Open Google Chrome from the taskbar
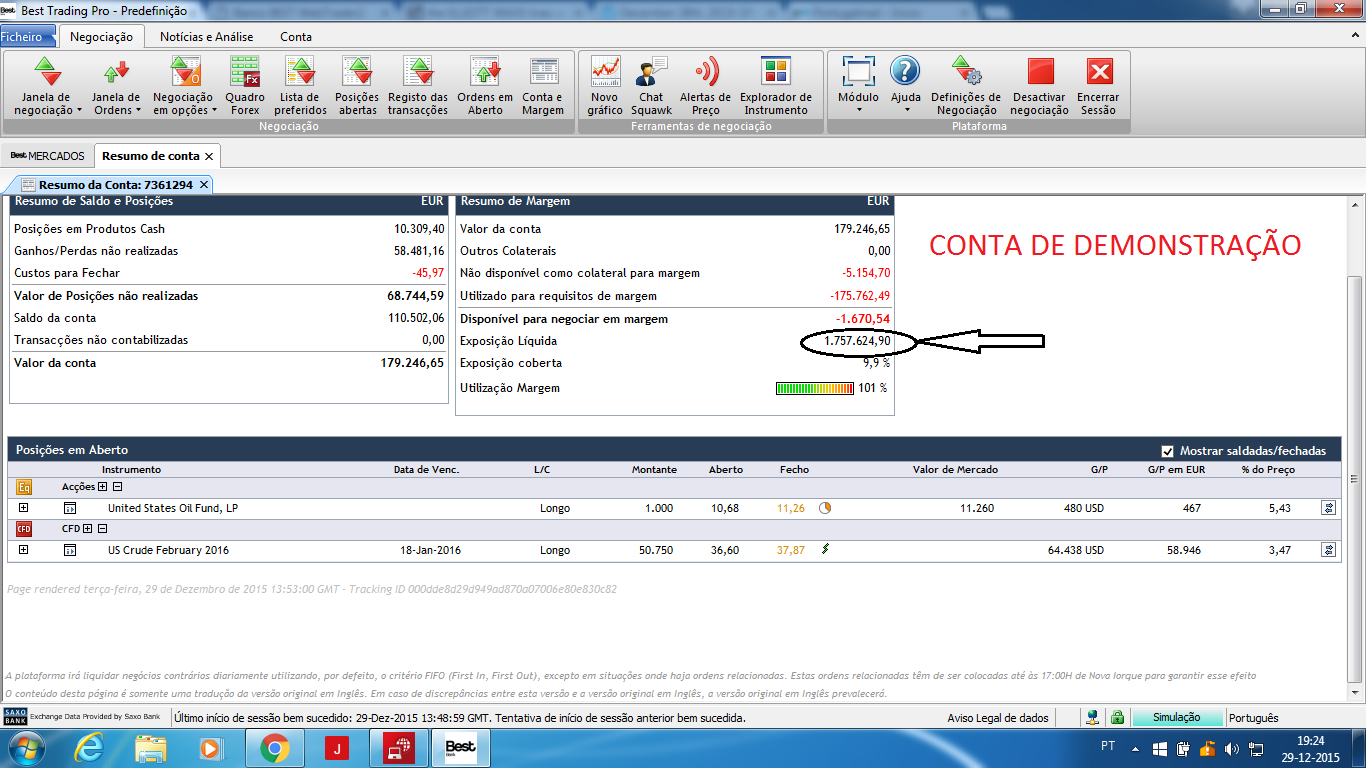This screenshot has height=768, width=1366. 275,747
